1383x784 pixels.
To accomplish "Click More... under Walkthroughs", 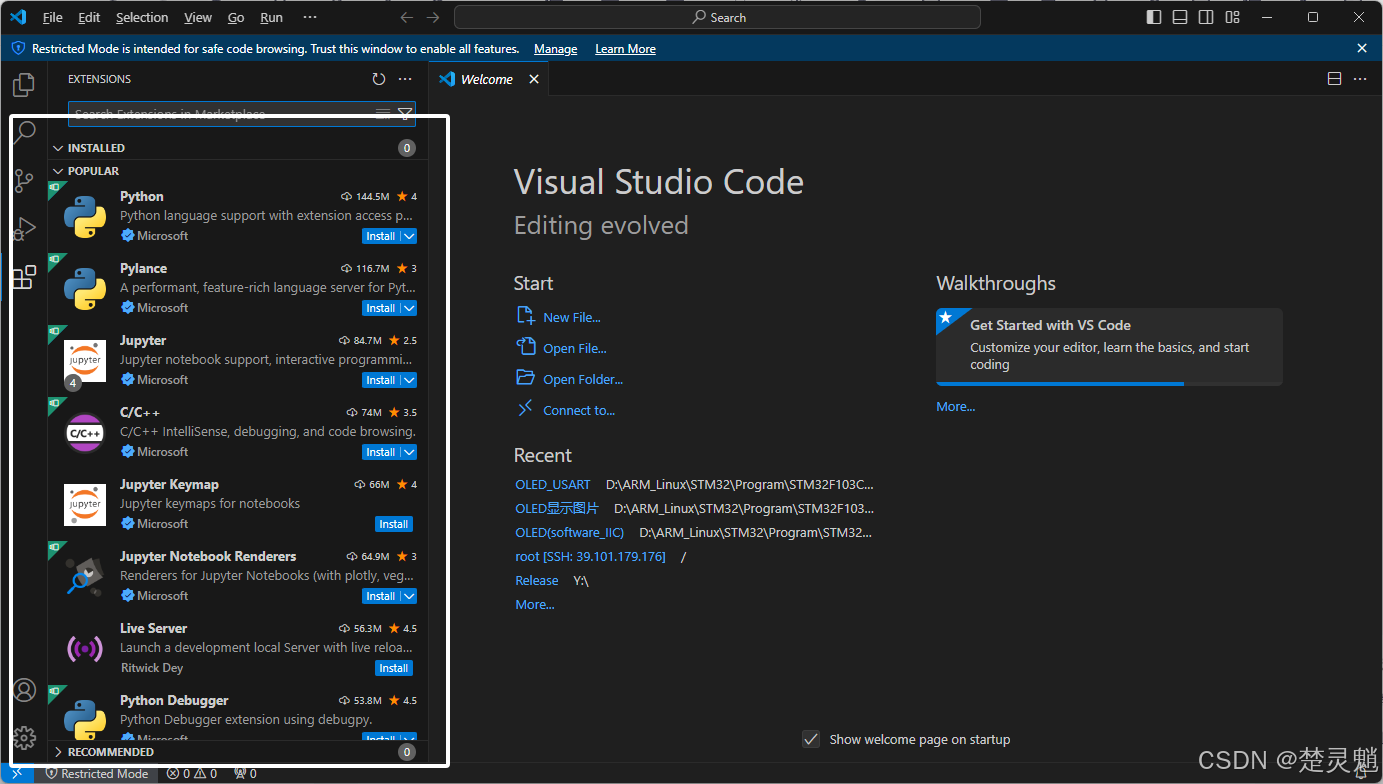I will (x=955, y=406).
